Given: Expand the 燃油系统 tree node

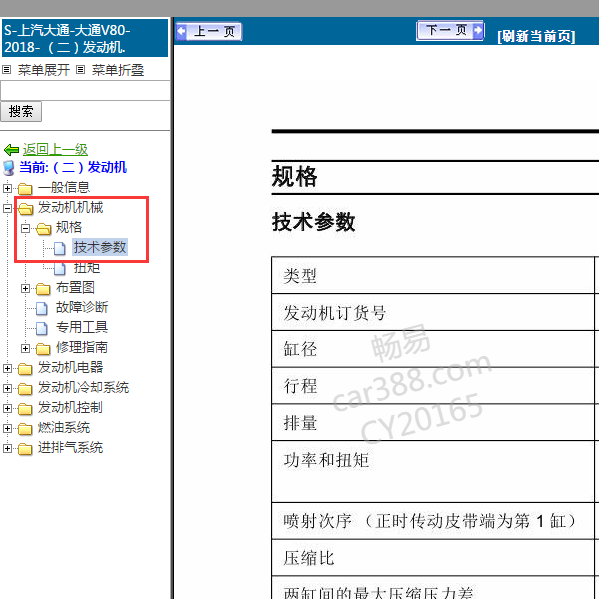Looking at the screenshot, I should (7, 428).
